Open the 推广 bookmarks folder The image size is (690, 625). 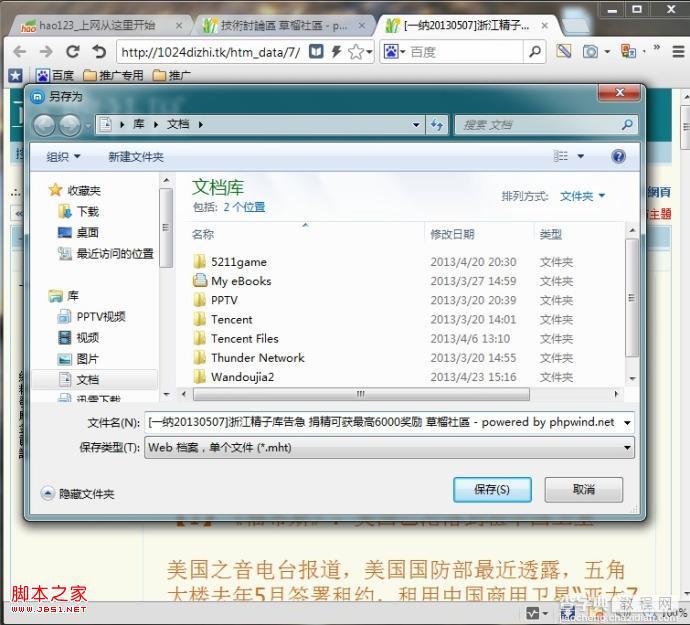pyautogui.click(x=172, y=76)
